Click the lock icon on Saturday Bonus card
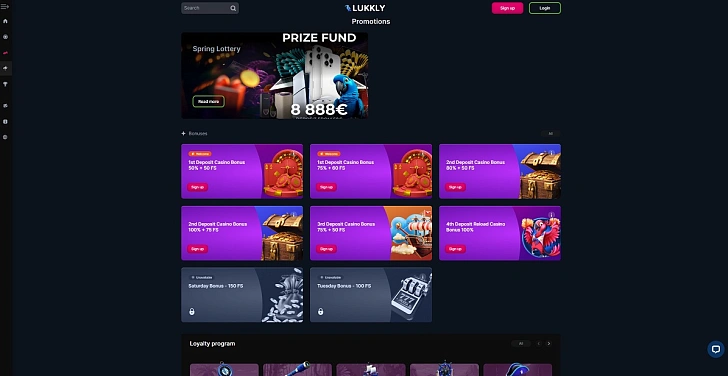Viewport: 728px width, 376px height. coord(192,311)
